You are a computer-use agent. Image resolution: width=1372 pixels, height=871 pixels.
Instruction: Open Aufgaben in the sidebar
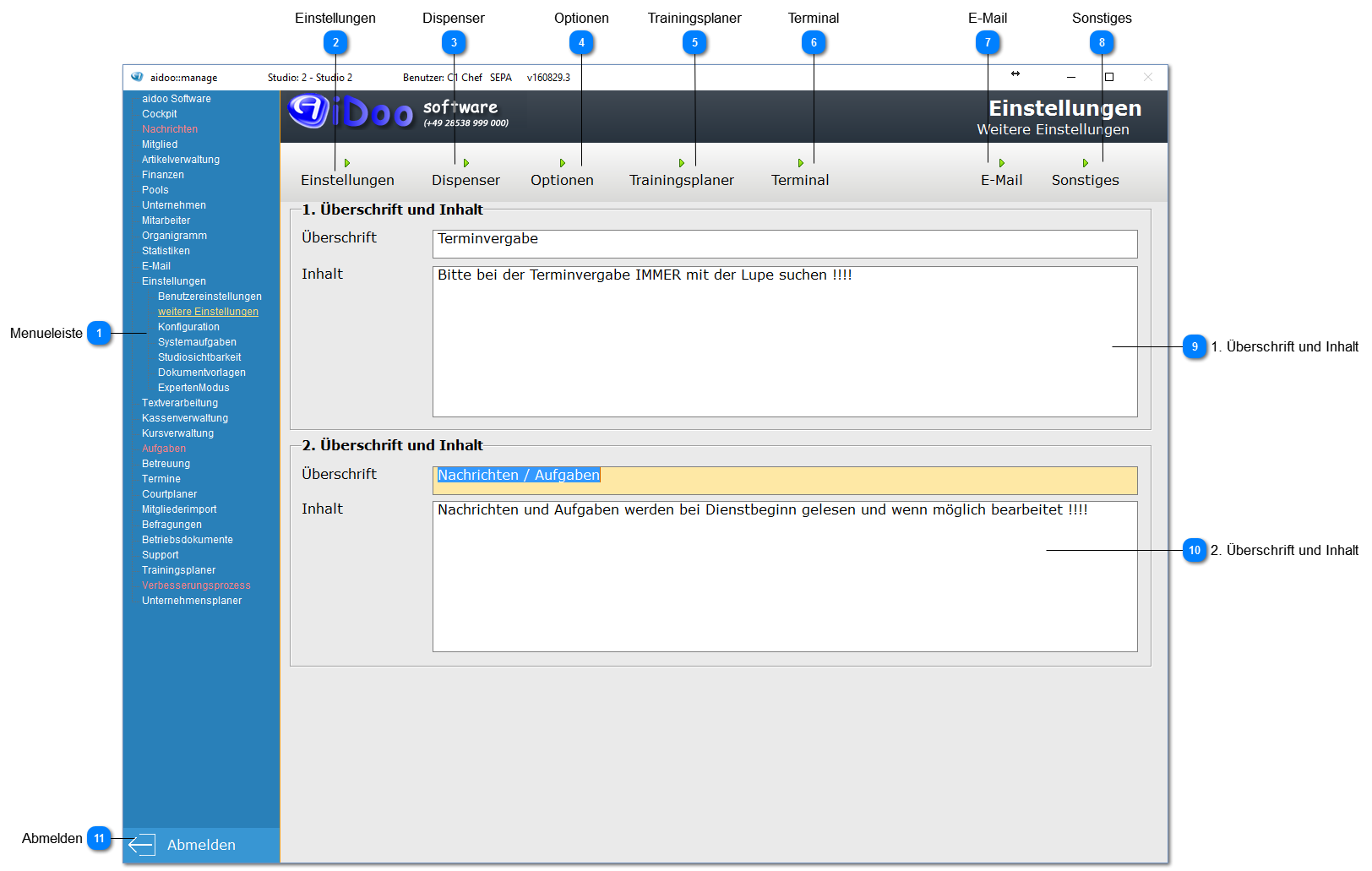[164, 449]
